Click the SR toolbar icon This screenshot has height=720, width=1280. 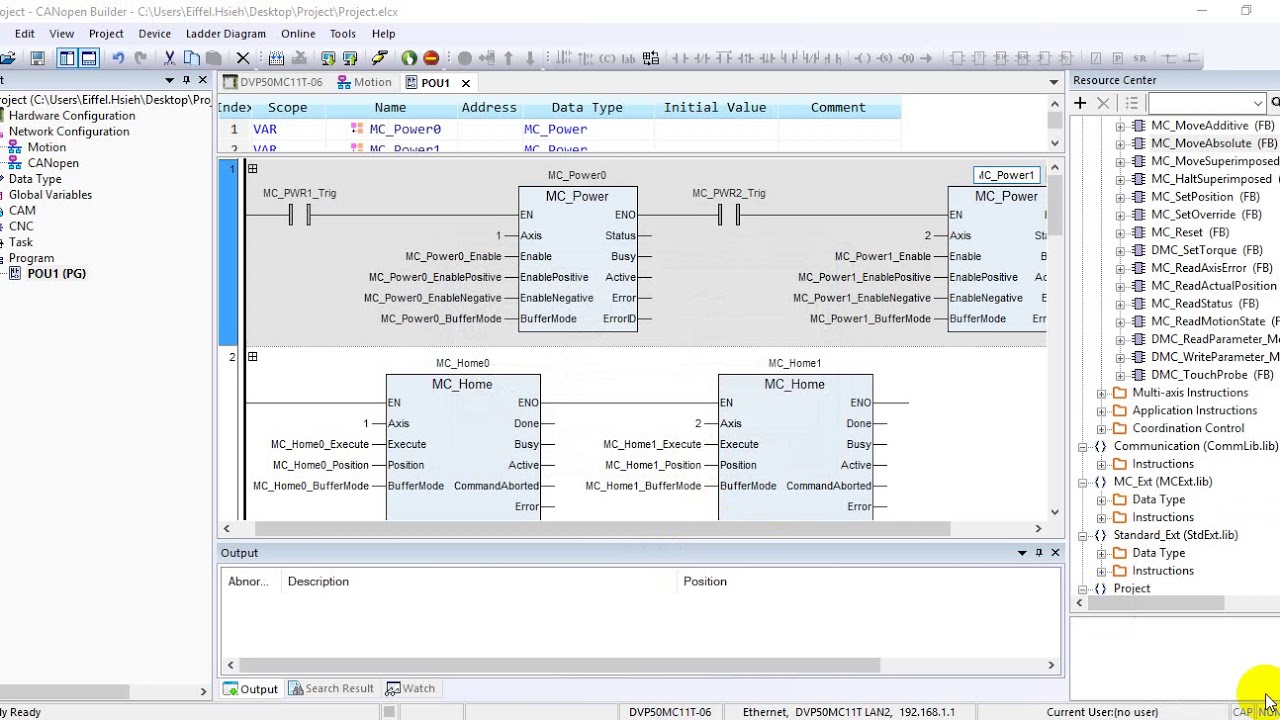1139,58
